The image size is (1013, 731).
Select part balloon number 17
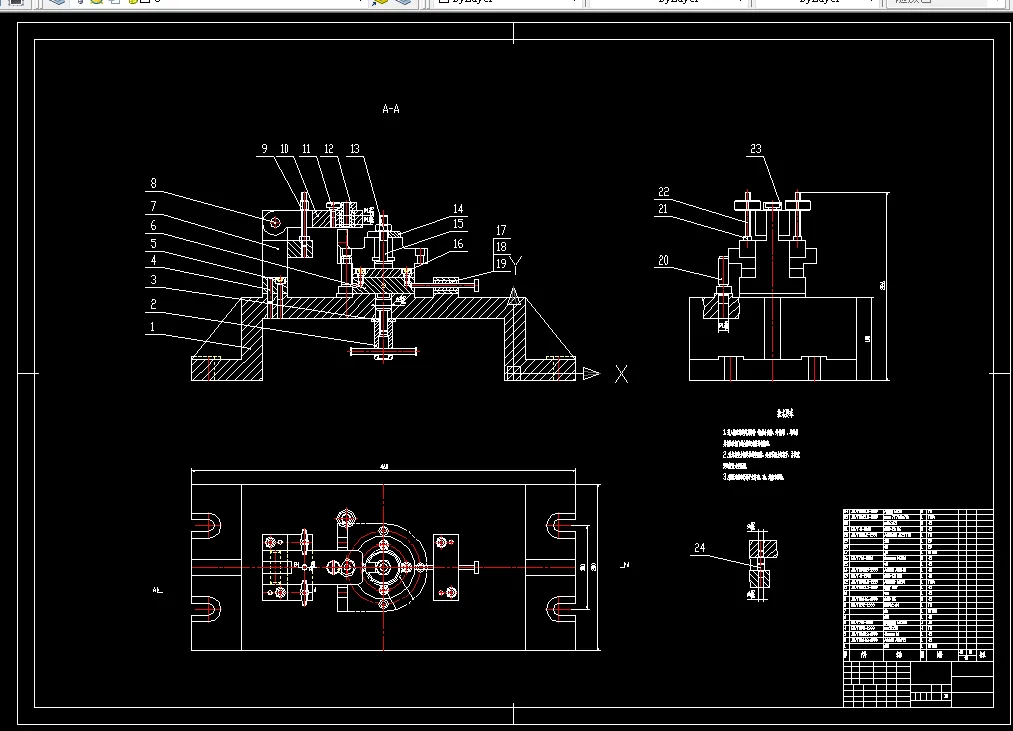click(x=501, y=230)
